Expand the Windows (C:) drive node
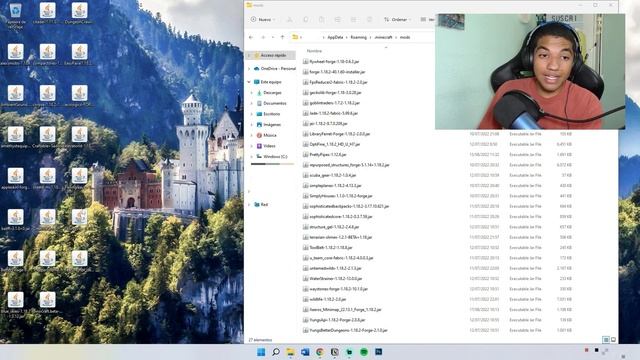Viewport: 640px width, 360px height. [x=252, y=156]
